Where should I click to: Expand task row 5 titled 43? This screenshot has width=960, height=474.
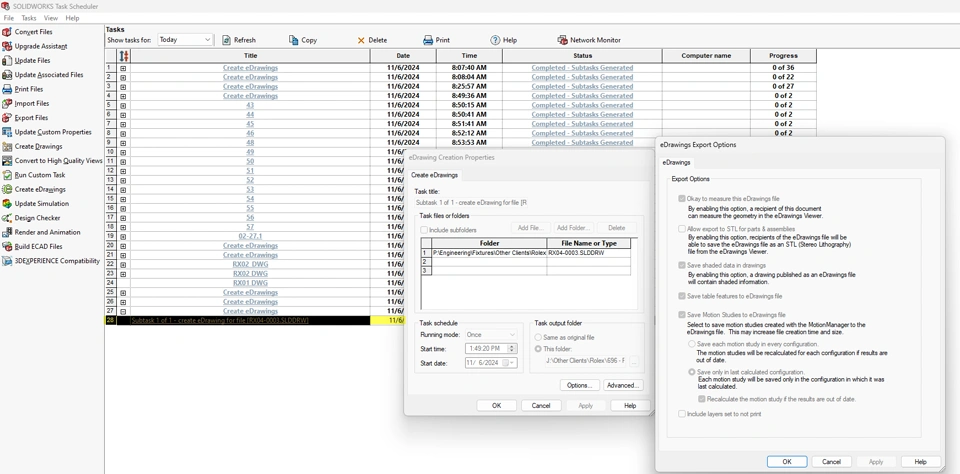click(123, 105)
